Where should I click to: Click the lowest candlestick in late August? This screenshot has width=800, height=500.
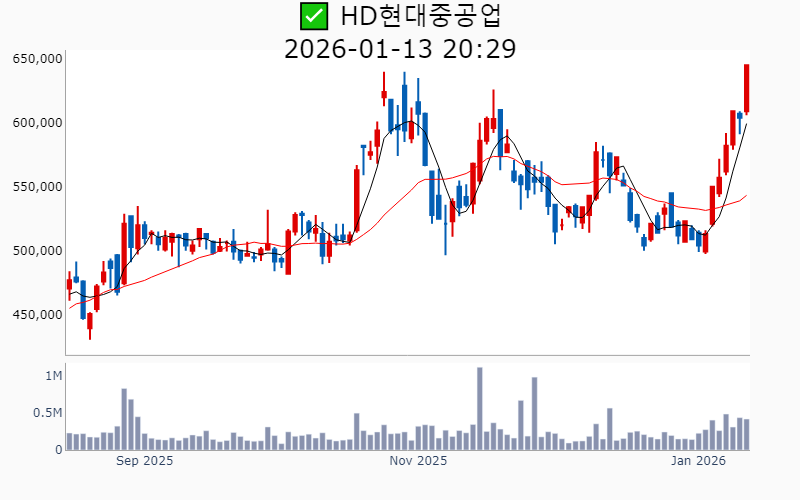click(90, 321)
